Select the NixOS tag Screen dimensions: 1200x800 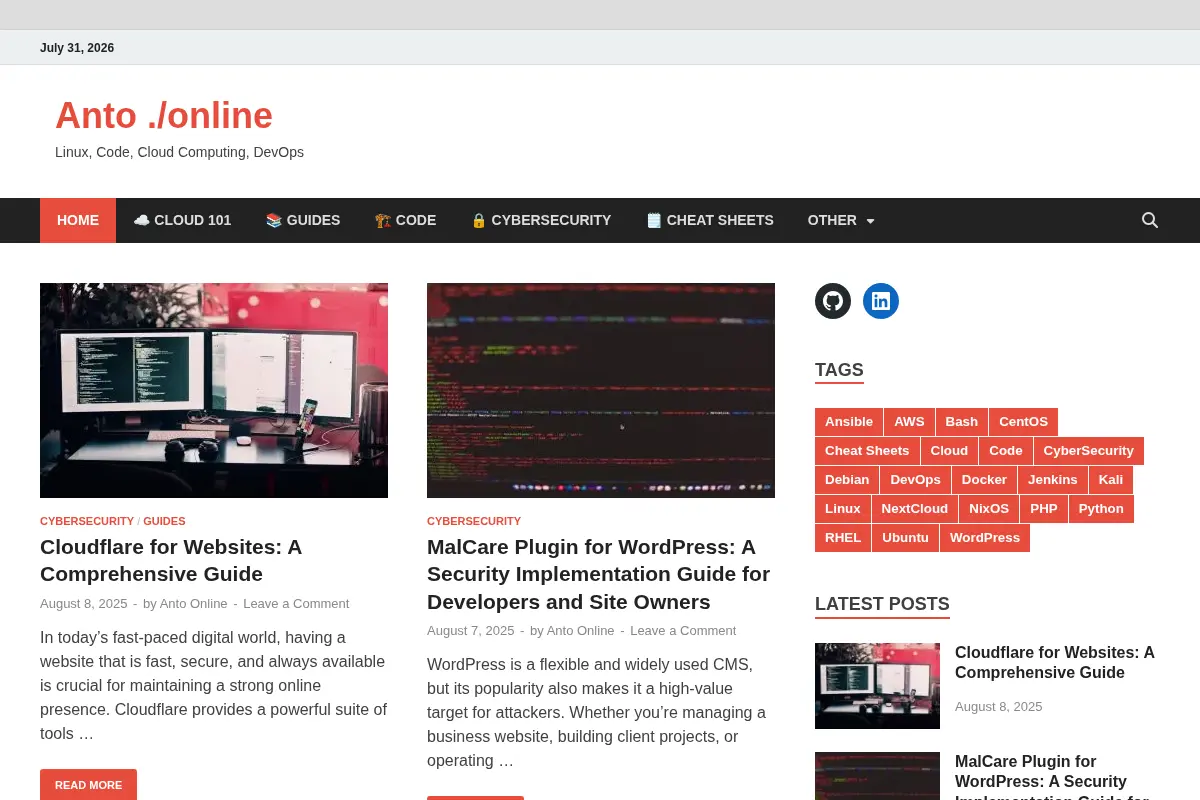point(989,509)
